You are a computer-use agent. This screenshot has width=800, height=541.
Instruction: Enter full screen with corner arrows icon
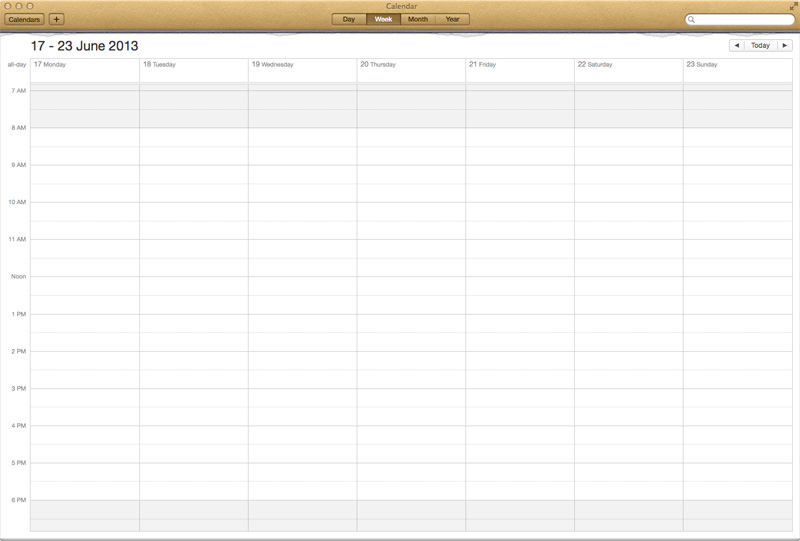click(x=793, y=6)
